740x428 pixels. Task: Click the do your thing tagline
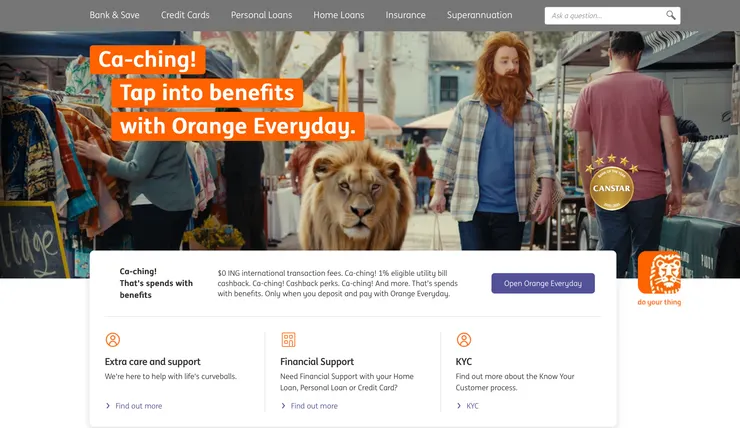[659, 302]
